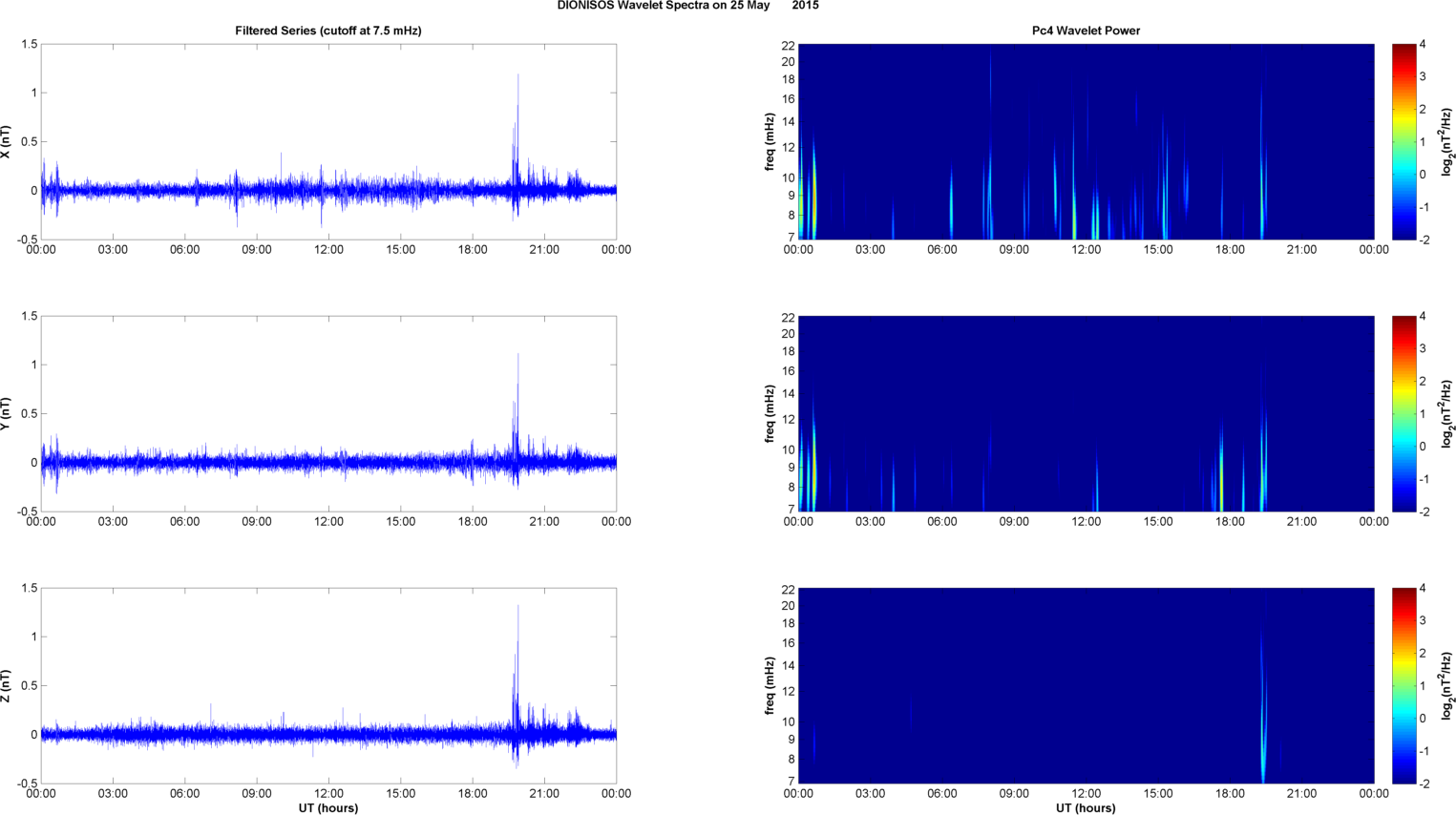Click the X (nT) axis label

pos(6,142)
